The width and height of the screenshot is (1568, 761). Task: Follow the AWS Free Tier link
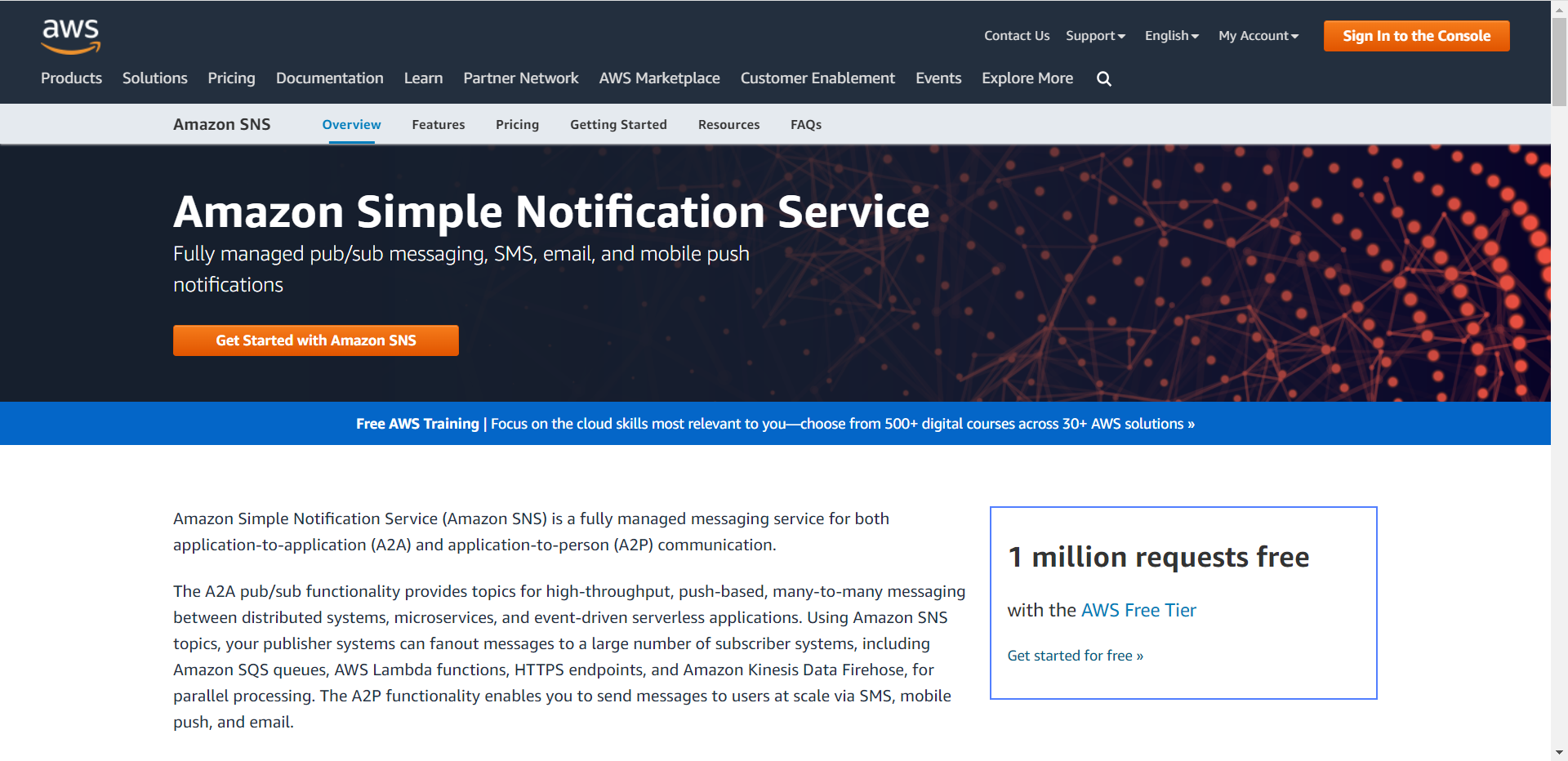coord(1138,611)
